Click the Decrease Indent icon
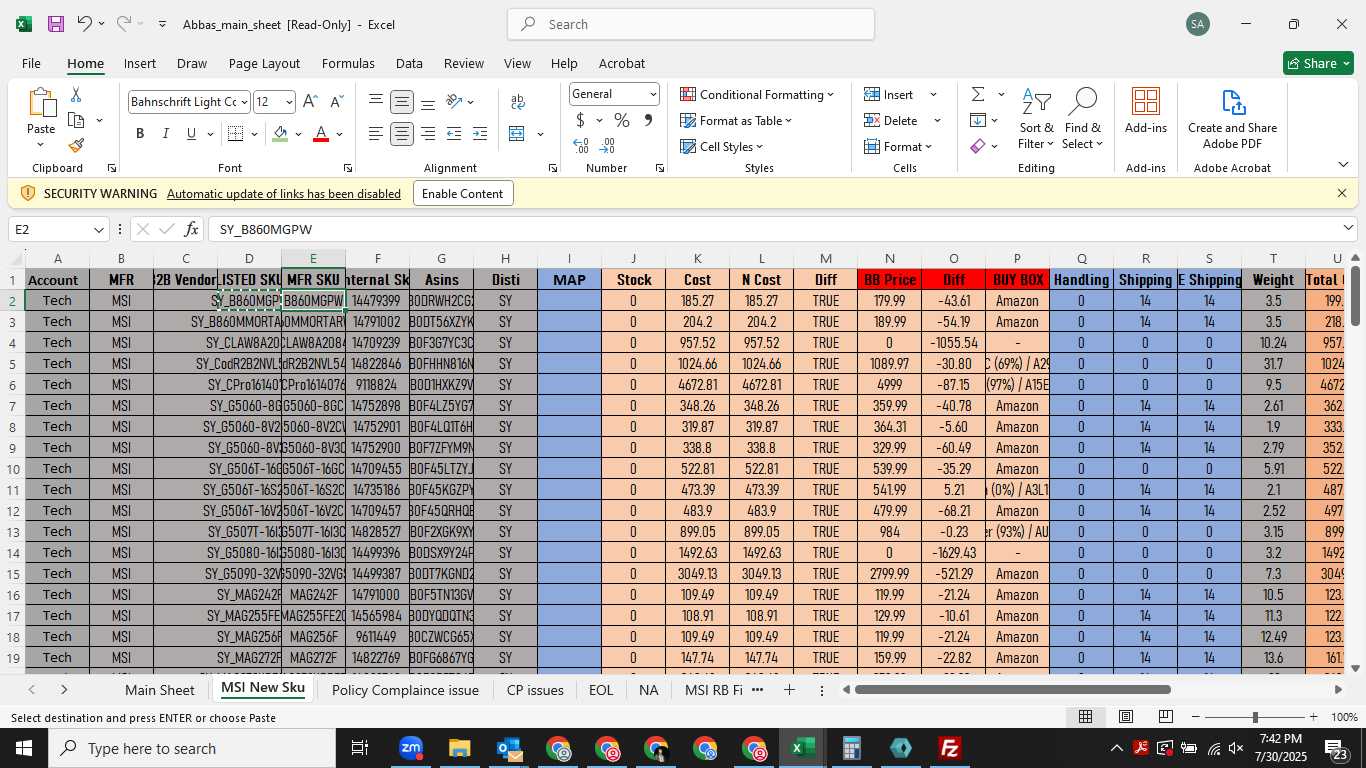The width and height of the screenshot is (1366, 768). 454,134
